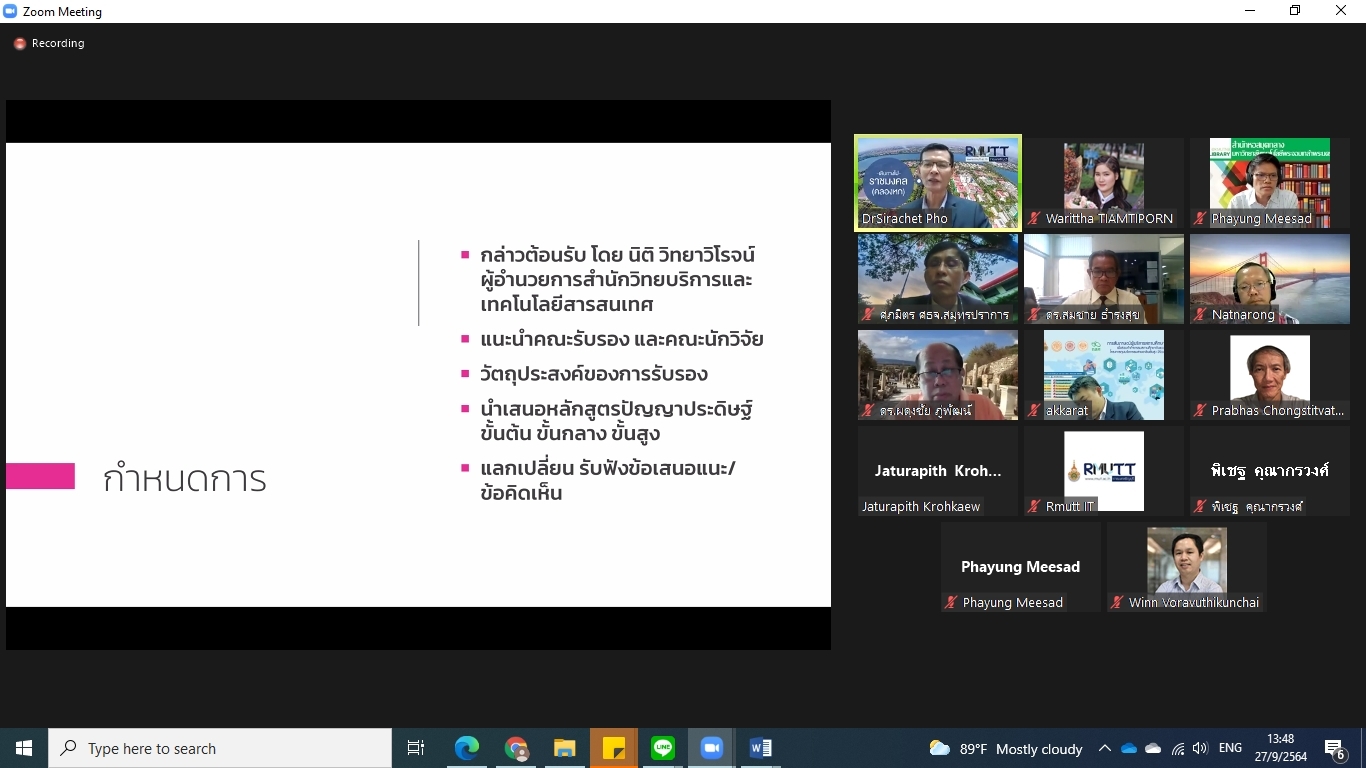Select DrSirachet Pho's active speaker video
The height and width of the screenshot is (768, 1366).
click(937, 182)
